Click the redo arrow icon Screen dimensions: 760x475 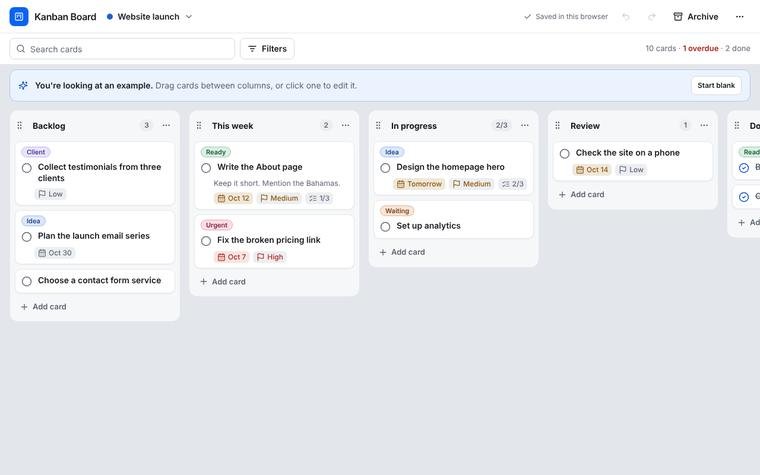click(651, 17)
